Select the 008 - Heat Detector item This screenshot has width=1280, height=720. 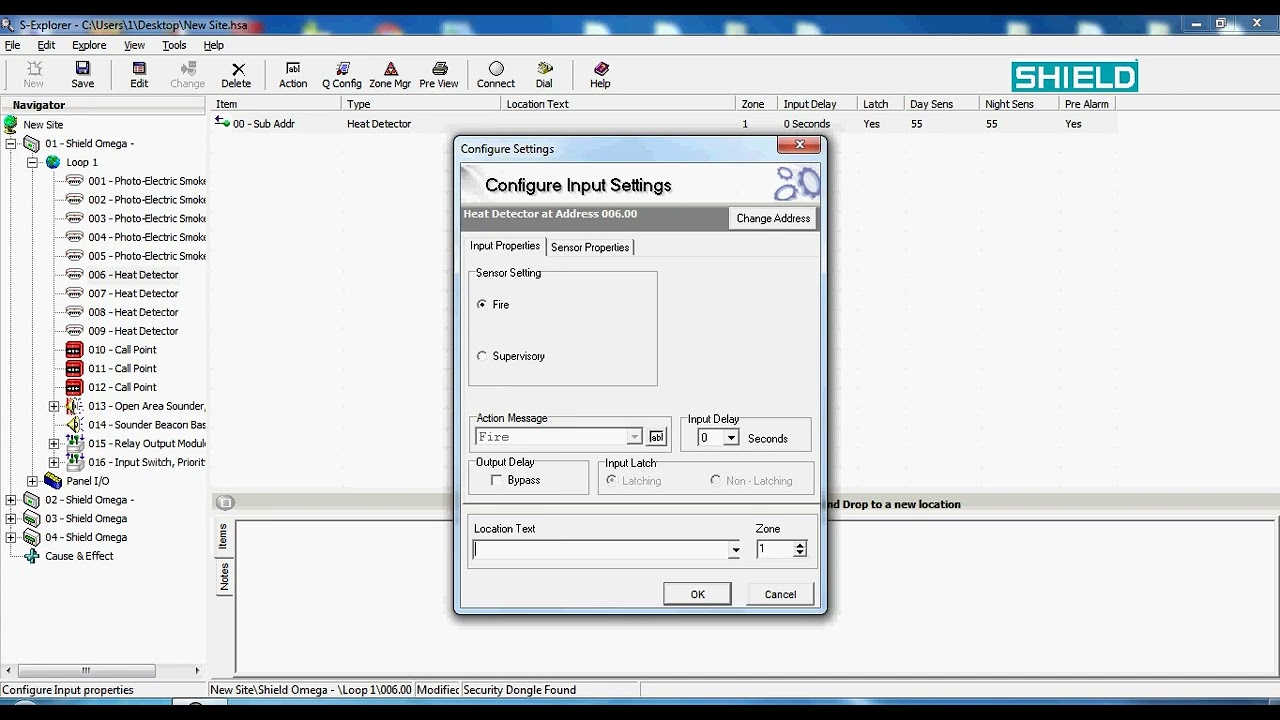pos(133,312)
